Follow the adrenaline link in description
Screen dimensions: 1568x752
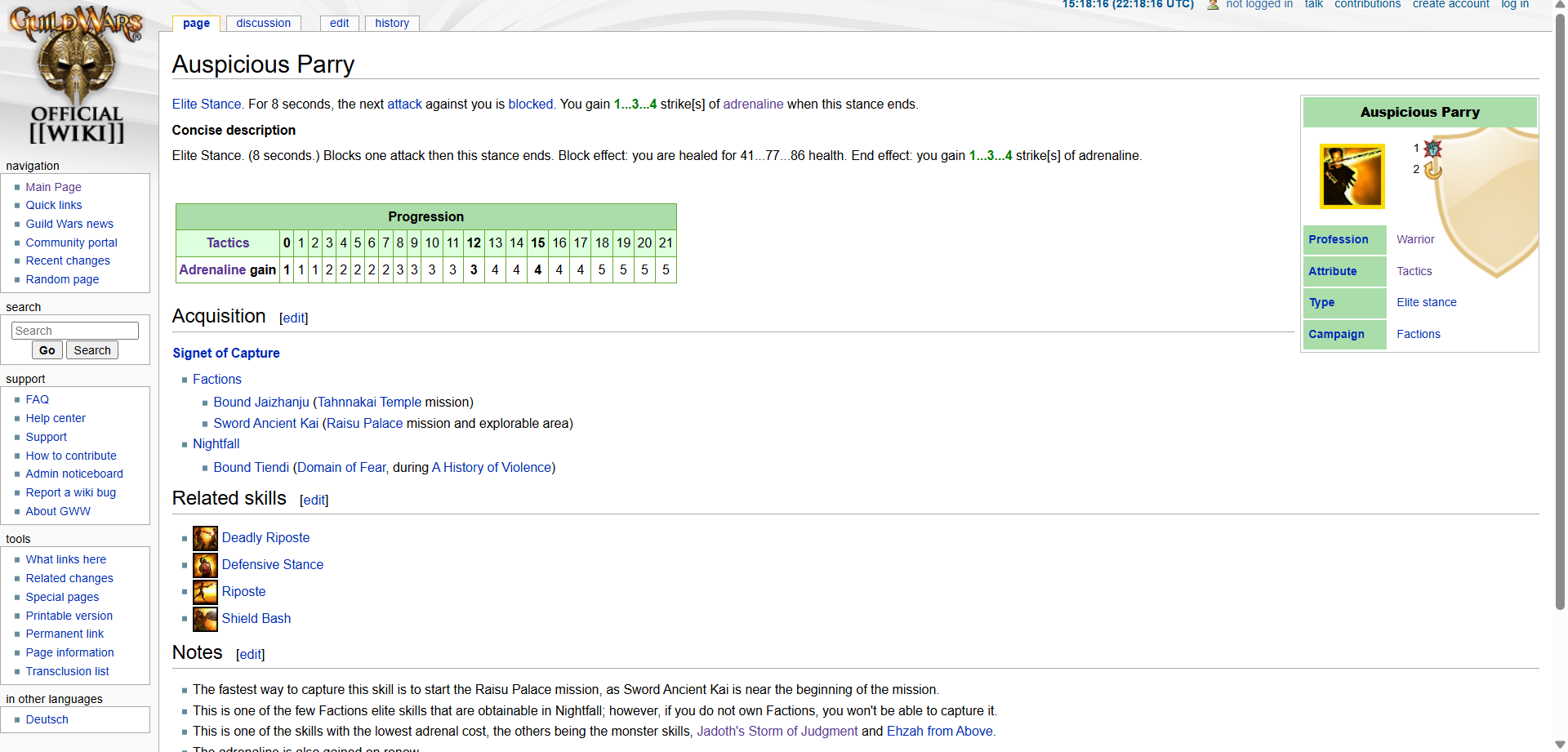pos(753,104)
